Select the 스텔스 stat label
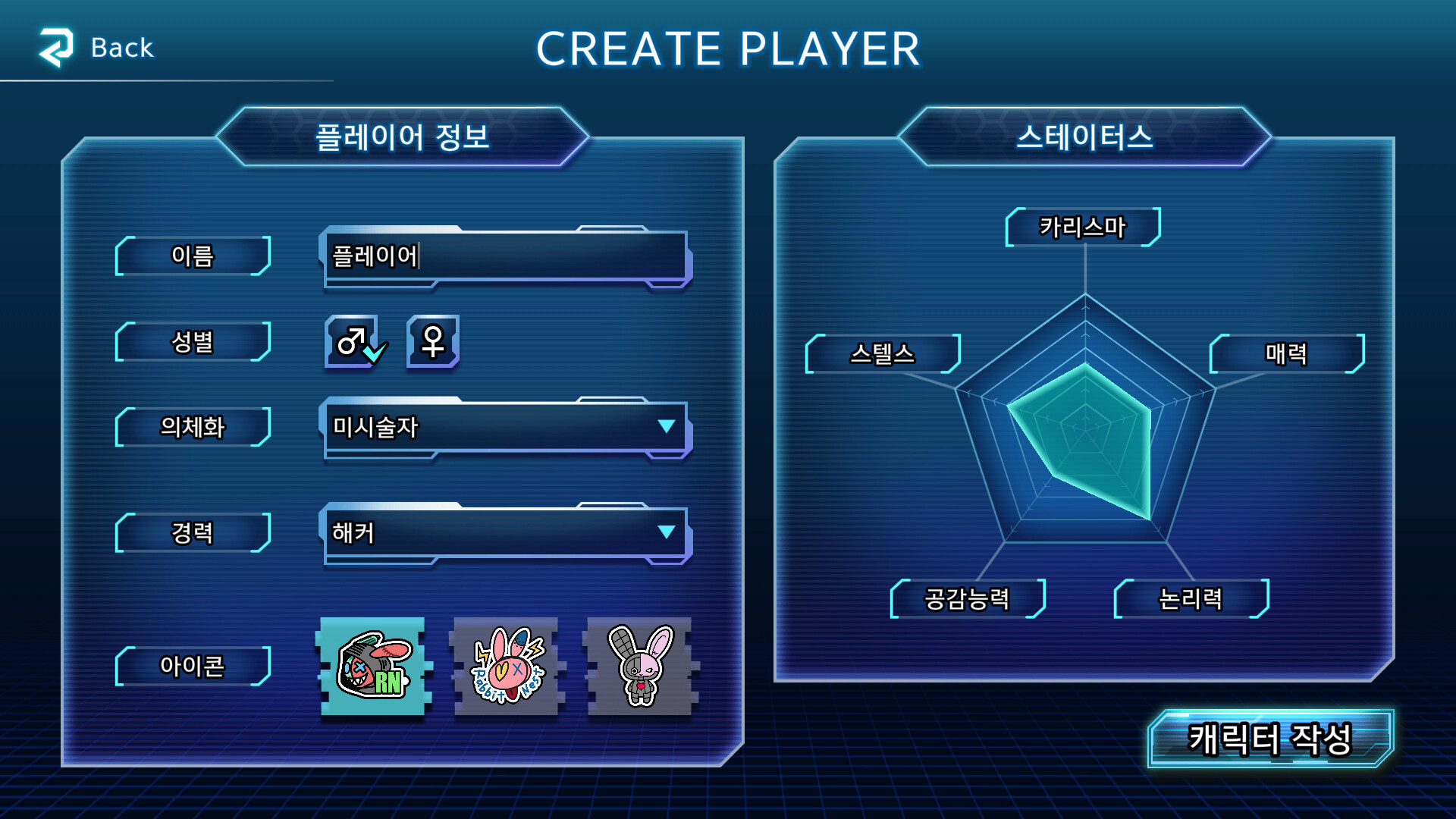This screenshot has width=1456, height=819. click(x=883, y=353)
